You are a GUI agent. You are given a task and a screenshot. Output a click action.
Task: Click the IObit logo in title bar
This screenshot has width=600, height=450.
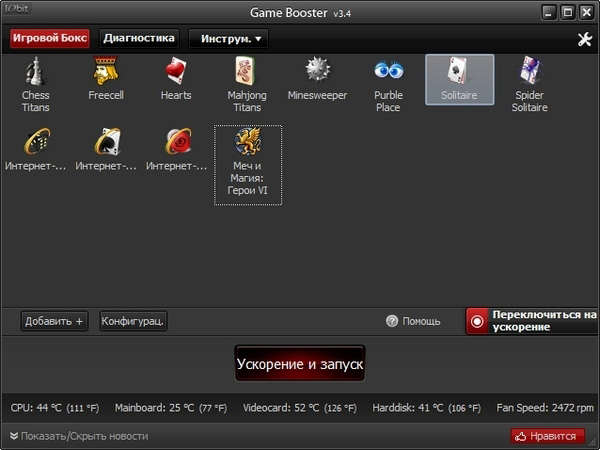[16, 9]
